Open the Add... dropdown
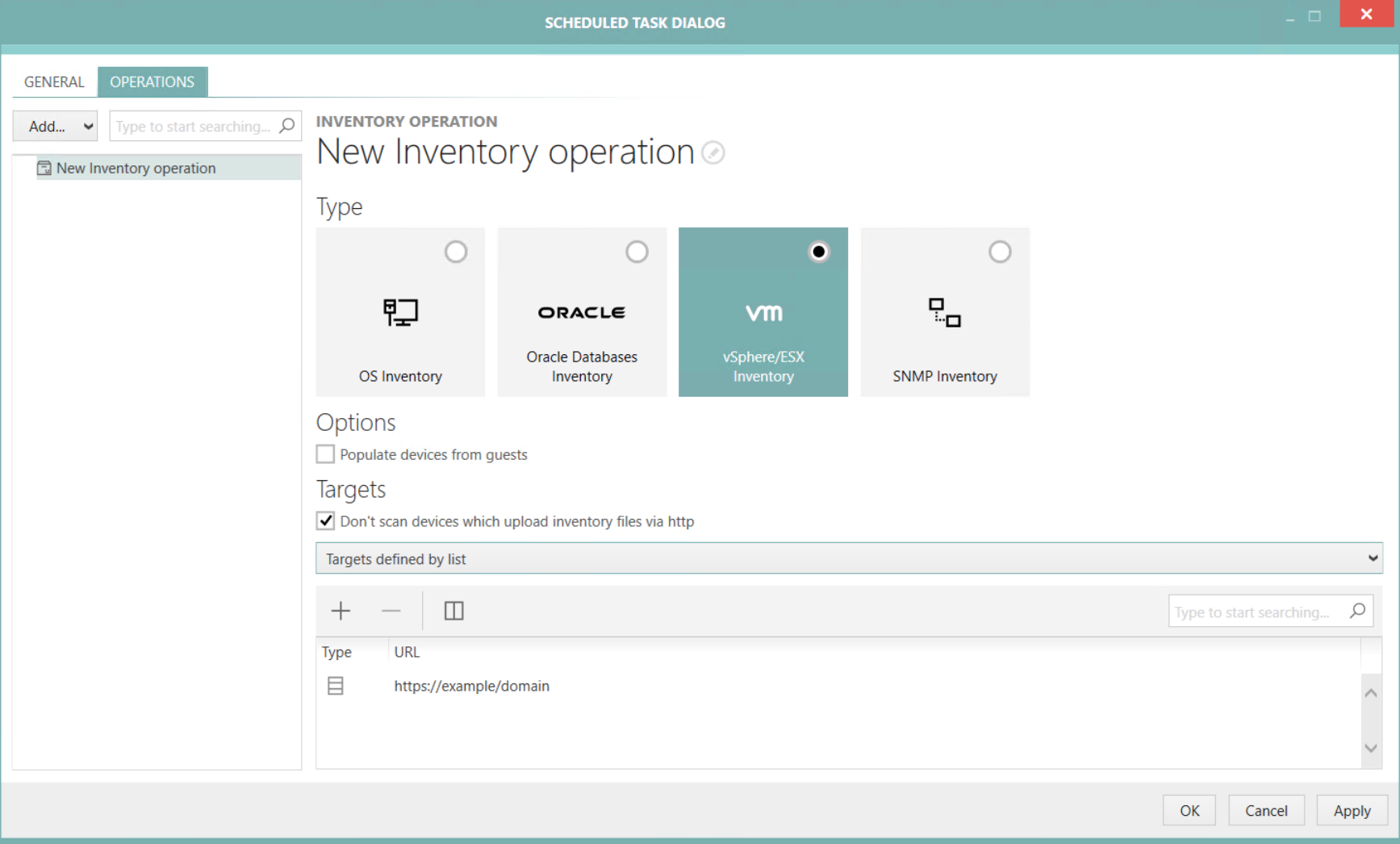1400x844 pixels. [x=54, y=126]
